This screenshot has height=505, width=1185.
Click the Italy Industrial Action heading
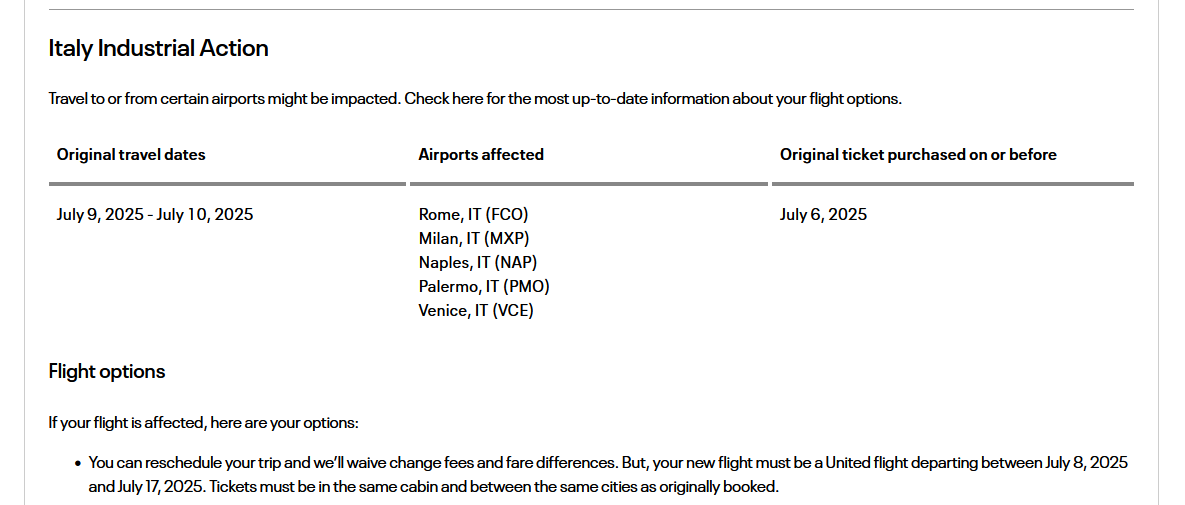tap(158, 48)
